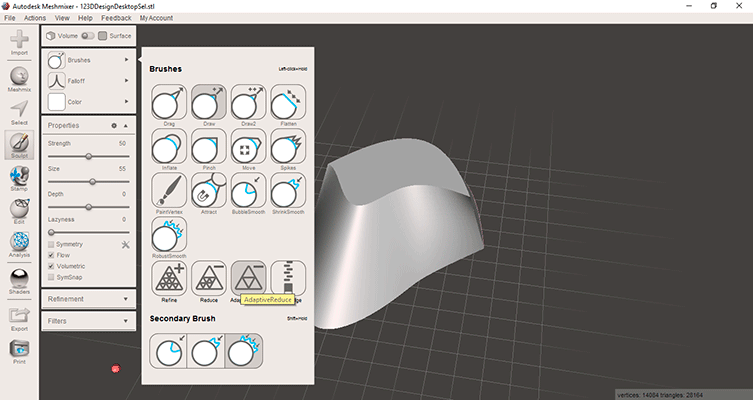Pick the Flatten brush
The image size is (753, 400).
tap(288, 102)
